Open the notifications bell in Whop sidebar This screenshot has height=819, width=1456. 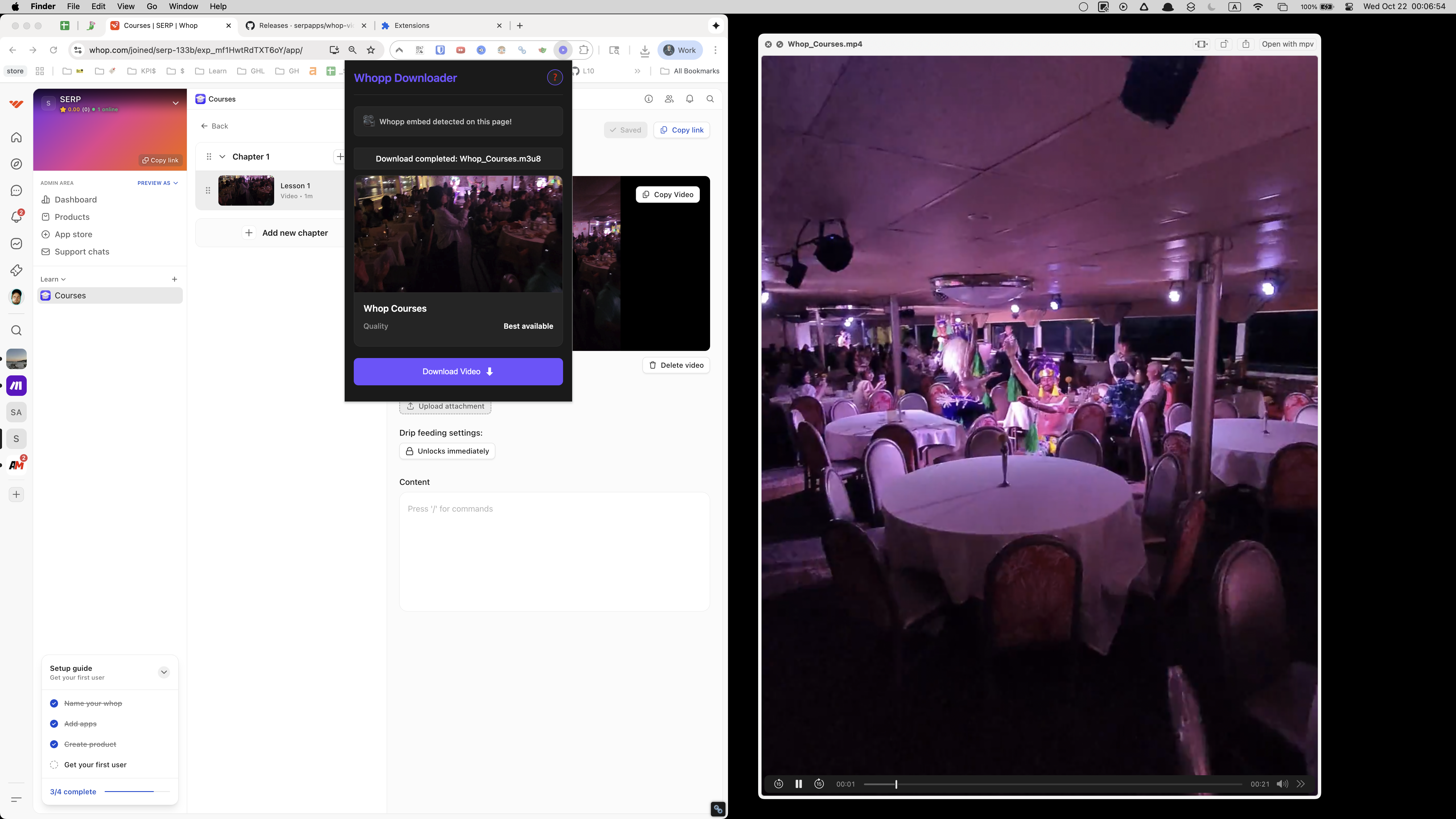click(x=16, y=216)
